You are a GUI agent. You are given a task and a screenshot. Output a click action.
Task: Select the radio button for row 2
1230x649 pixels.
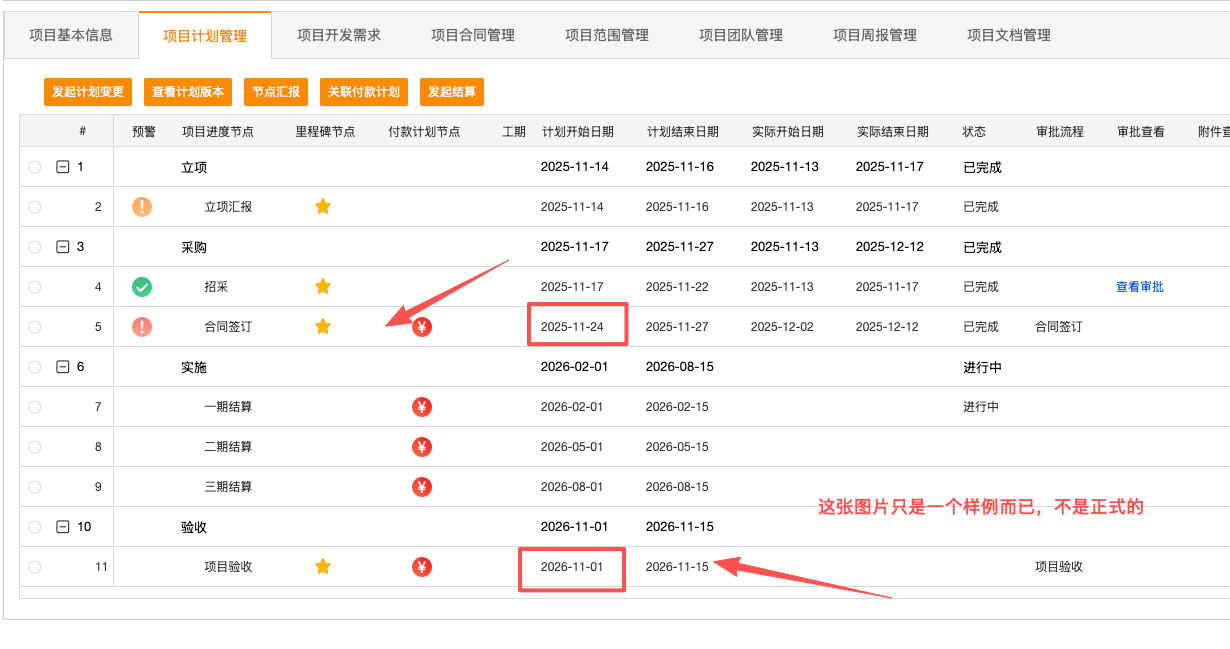tap(35, 207)
